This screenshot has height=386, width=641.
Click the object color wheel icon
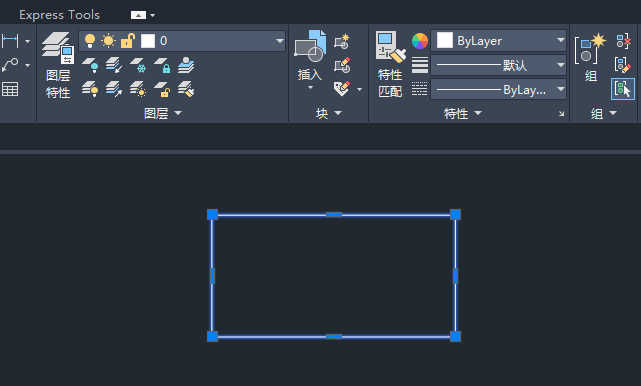point(419,41)
